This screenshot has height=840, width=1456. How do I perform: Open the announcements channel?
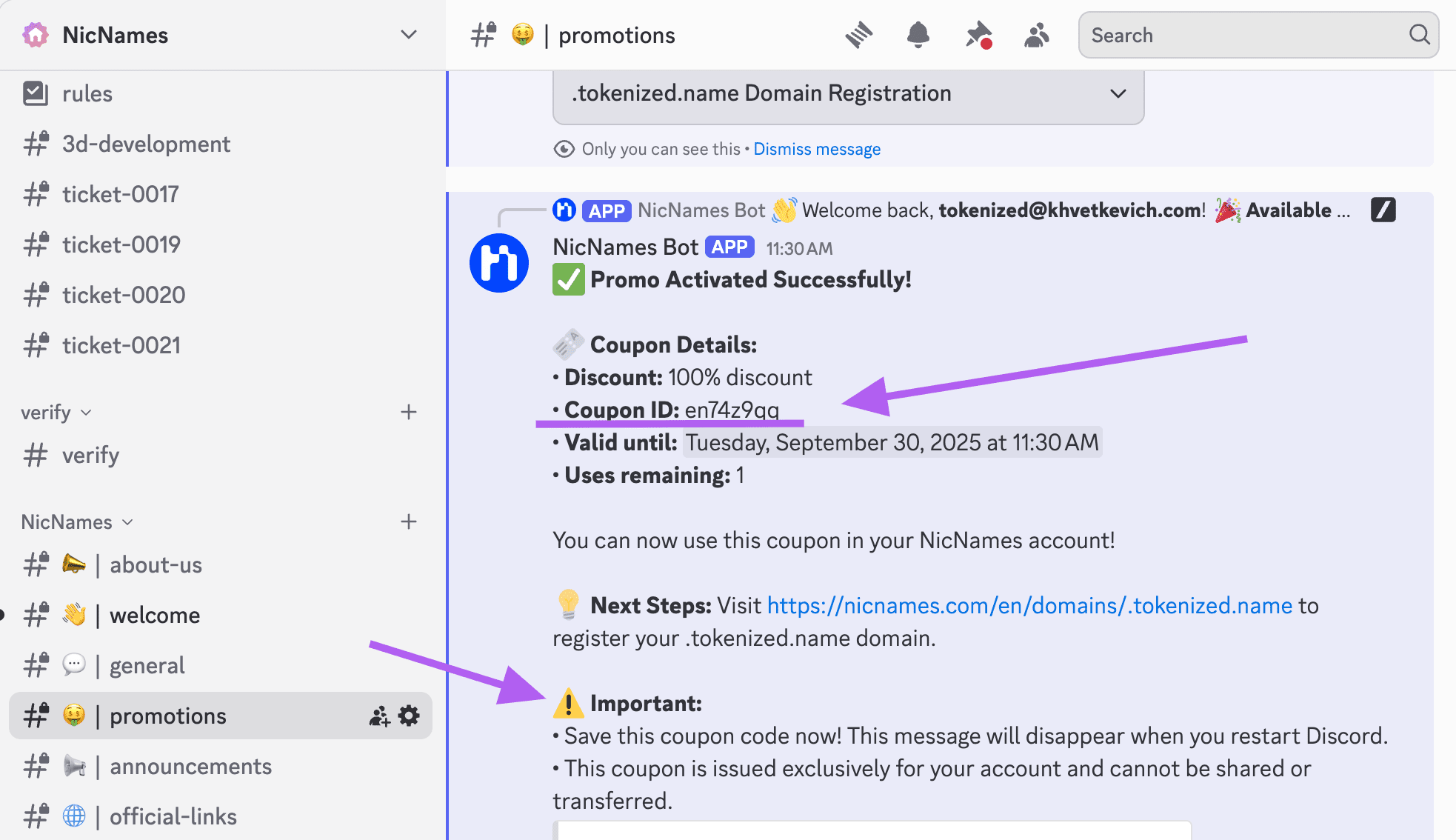pyautogui.click(x=190, y=766)
